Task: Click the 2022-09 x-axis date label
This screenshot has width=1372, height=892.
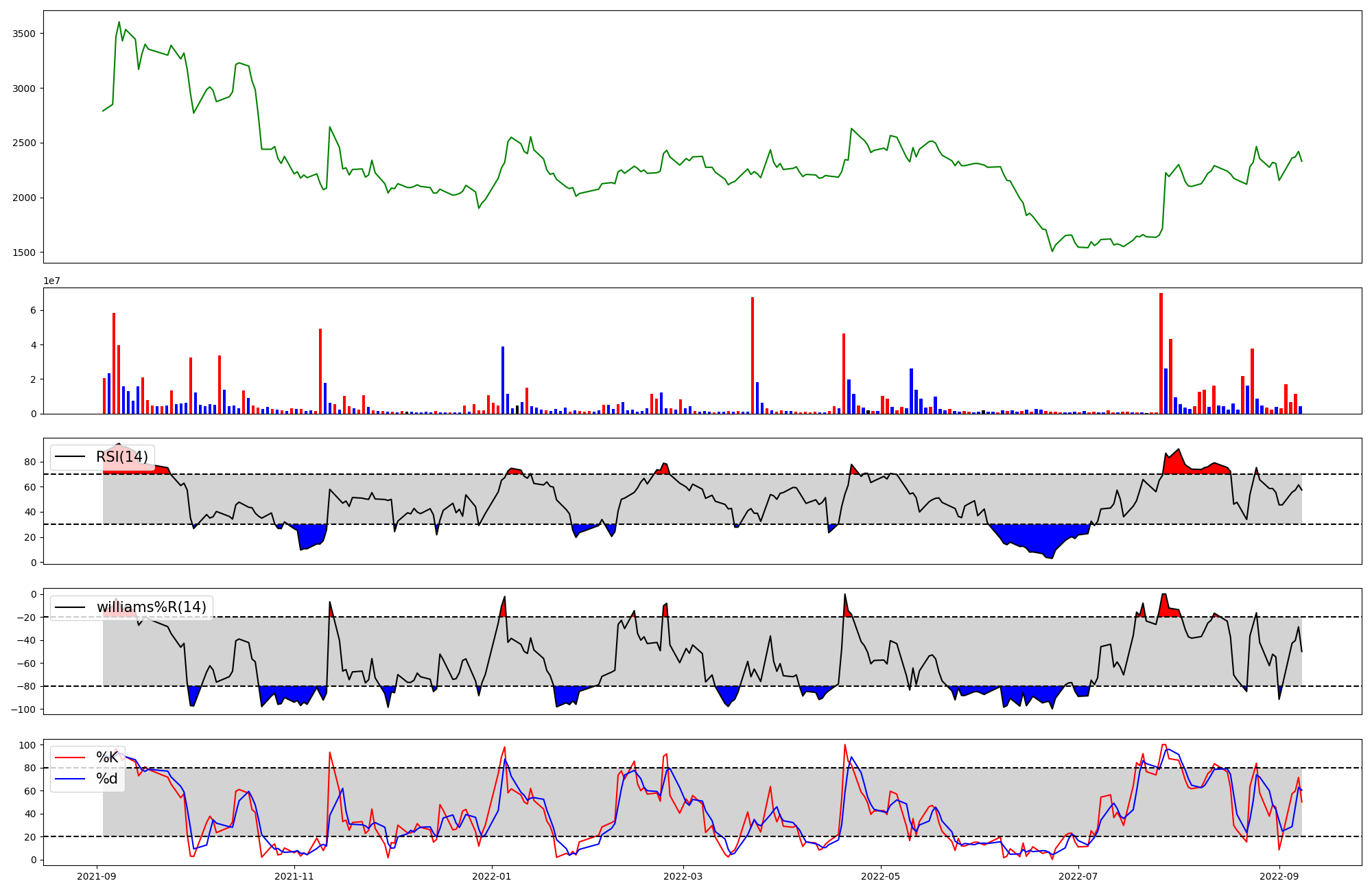Action: [1279, 876]
